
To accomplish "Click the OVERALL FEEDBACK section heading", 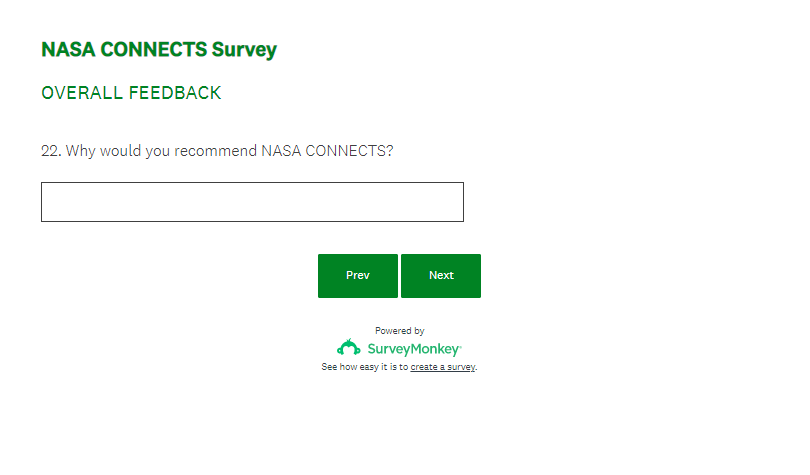I will tap(131, 93).
